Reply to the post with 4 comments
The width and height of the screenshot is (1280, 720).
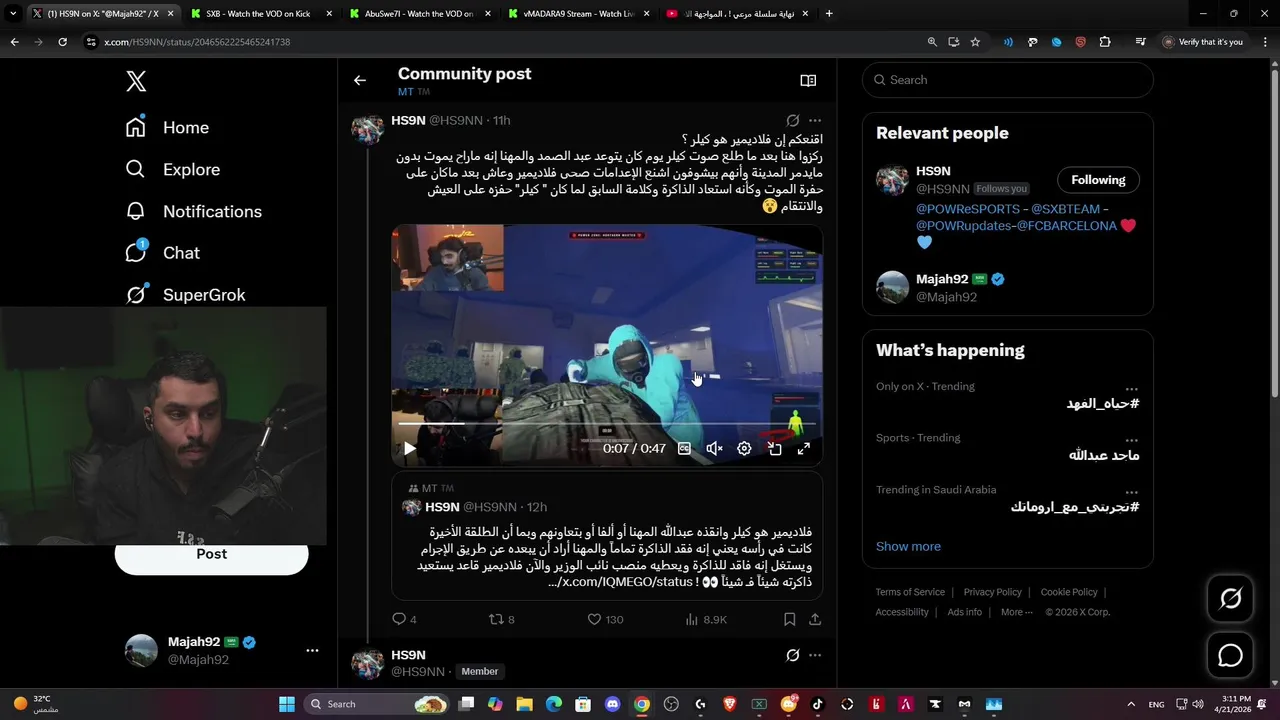[x=404, y=619]
